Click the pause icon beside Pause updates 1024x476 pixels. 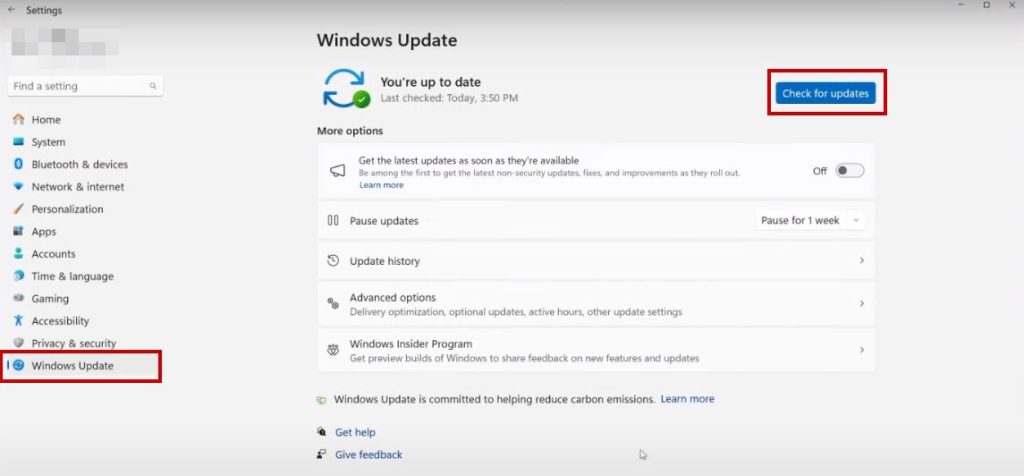click(x=333, y=221)
